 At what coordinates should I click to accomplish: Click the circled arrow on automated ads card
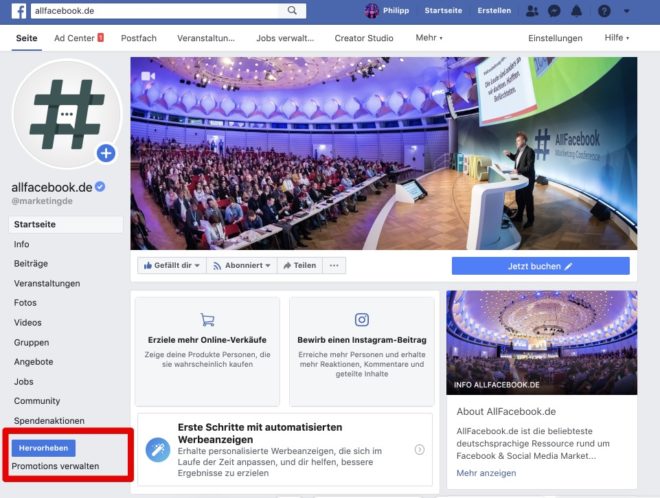419,450
